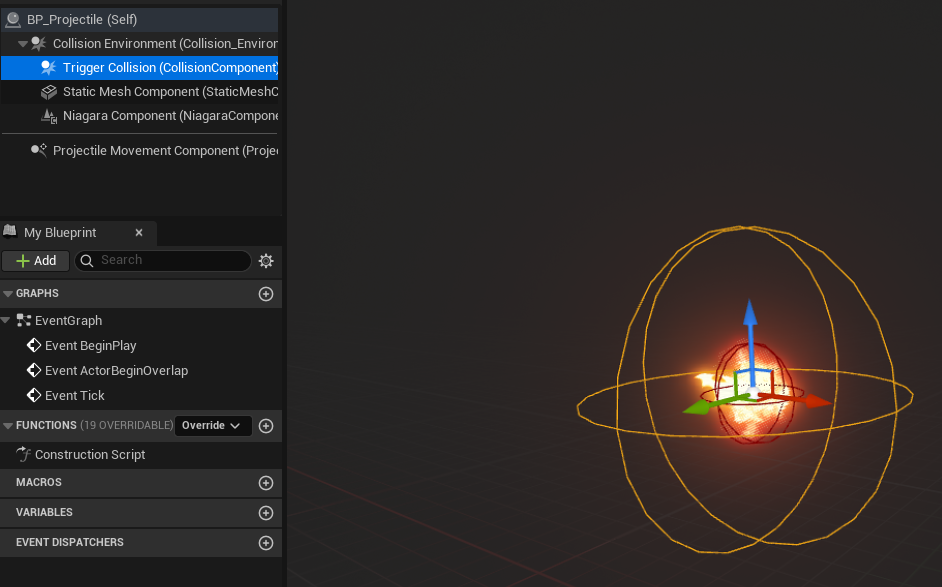Collapse the Collision Environment component tree
The image size is (942, 587).
click(23, 44)
